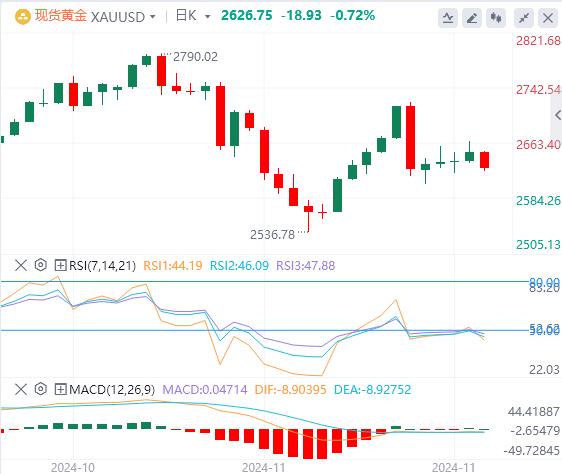Click the RSI1:44.19 value label
The height and width of the screenshot is (474, 562).
(x=173, y=266)
